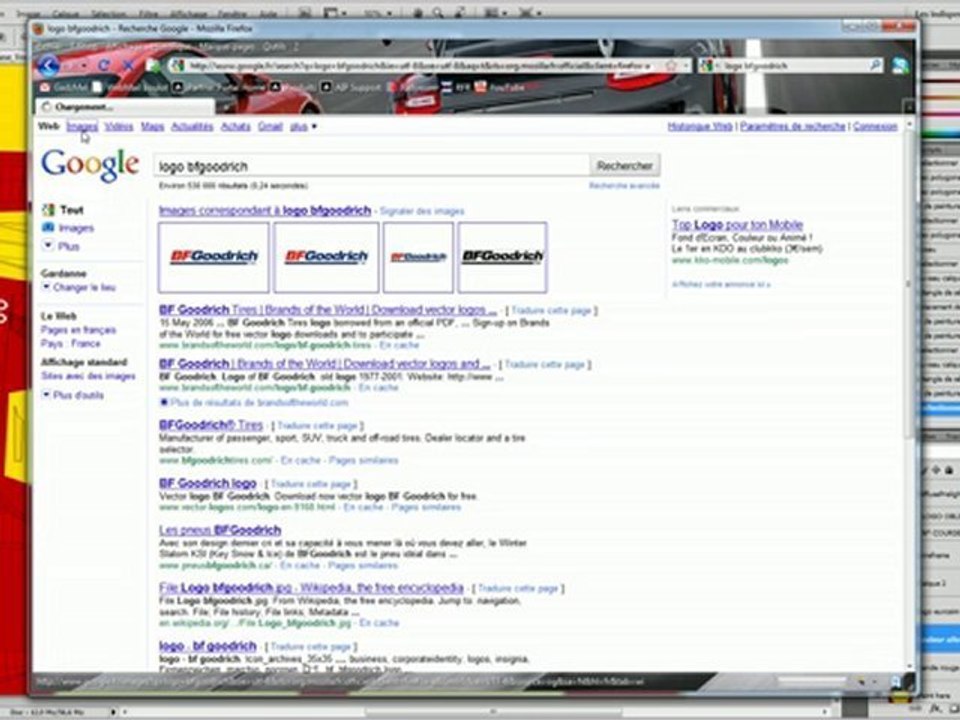Screen dimensions: 960x720
Task: Click 'Pages en français' filter
Action: [x=78, y=330]
